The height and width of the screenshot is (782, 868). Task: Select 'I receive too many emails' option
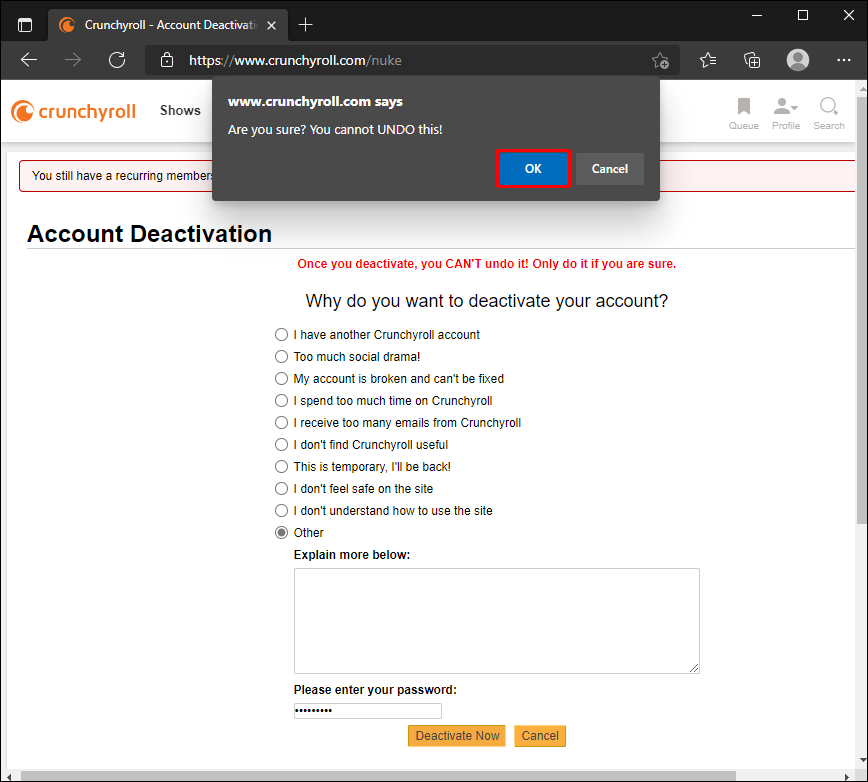pyautogui.click(x=281, y=423)
